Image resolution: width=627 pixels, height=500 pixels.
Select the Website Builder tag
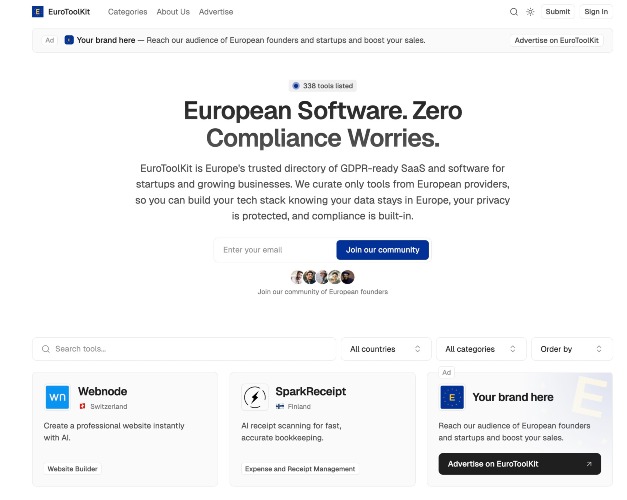tap(73, 468)
